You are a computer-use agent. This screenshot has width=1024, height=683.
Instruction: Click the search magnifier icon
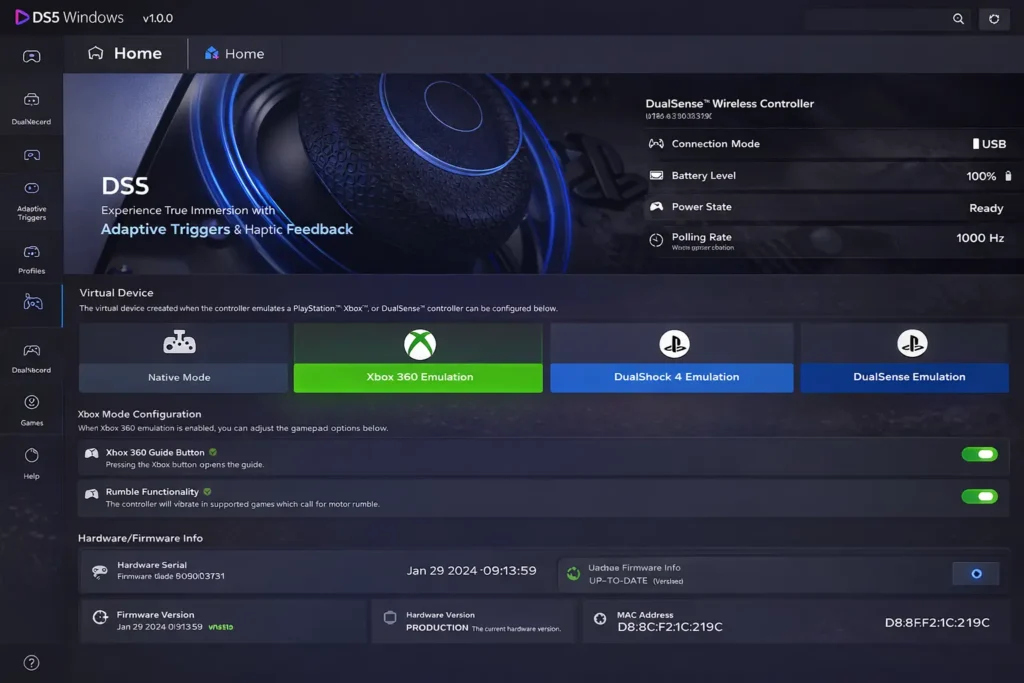[x=958, y=19]
